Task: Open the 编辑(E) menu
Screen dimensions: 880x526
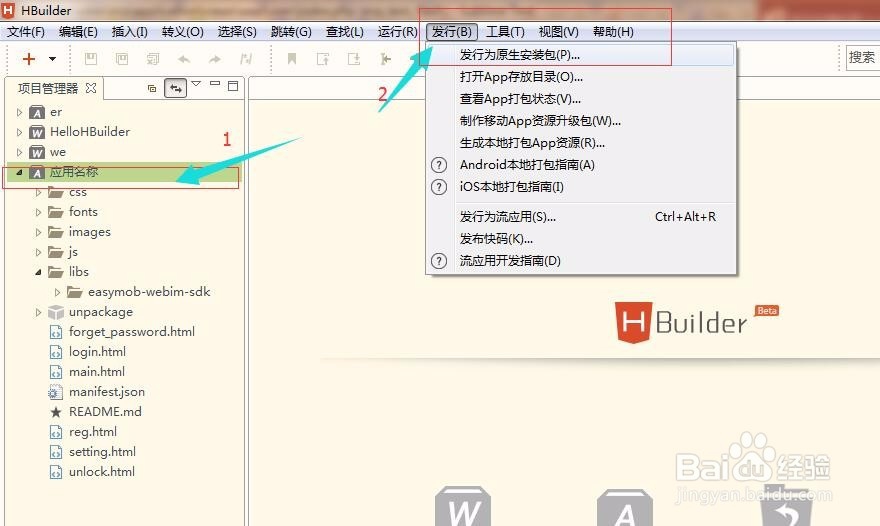Action: 78,32
